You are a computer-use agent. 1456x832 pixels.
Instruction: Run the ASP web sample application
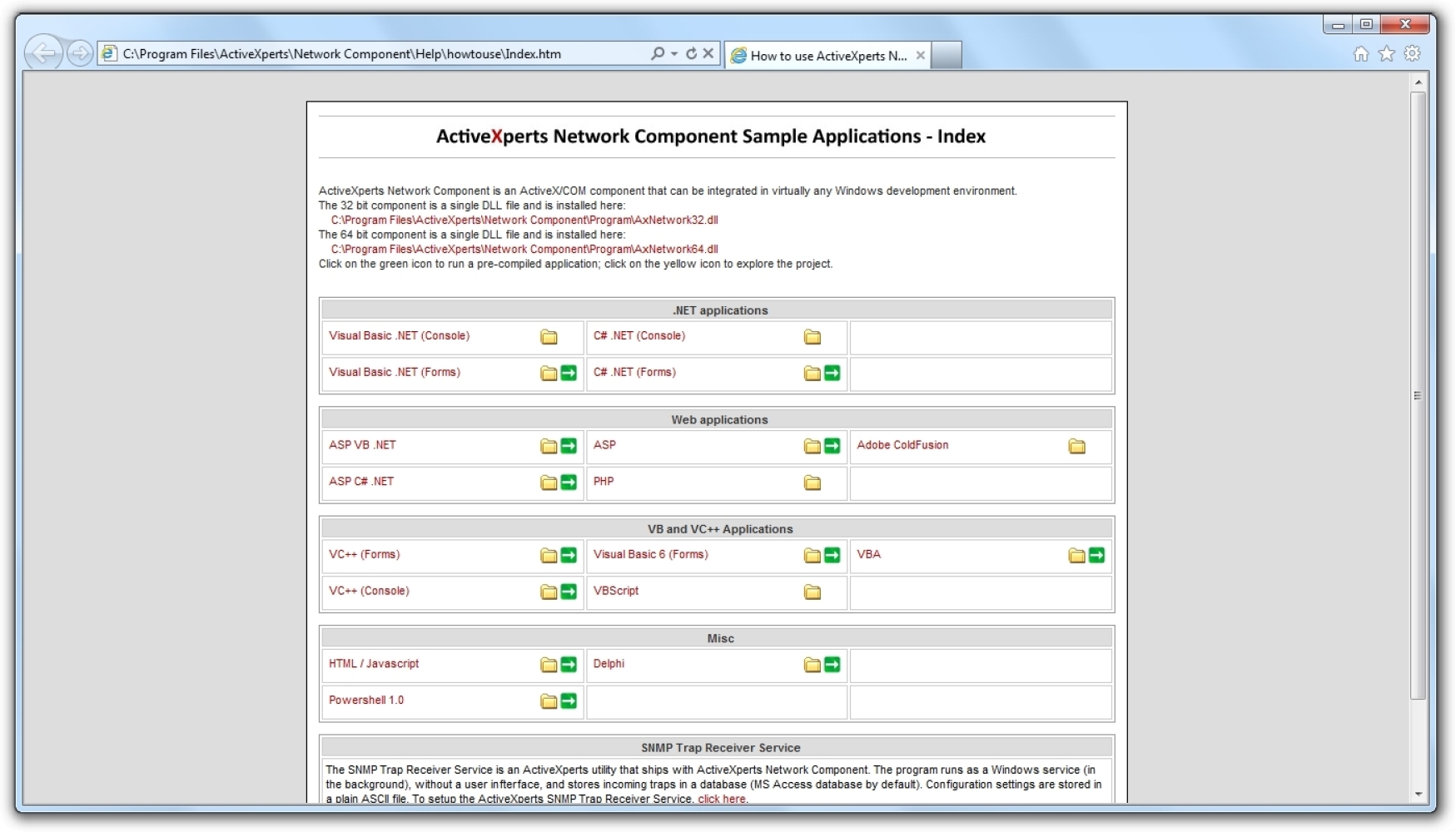click(830, 445)
